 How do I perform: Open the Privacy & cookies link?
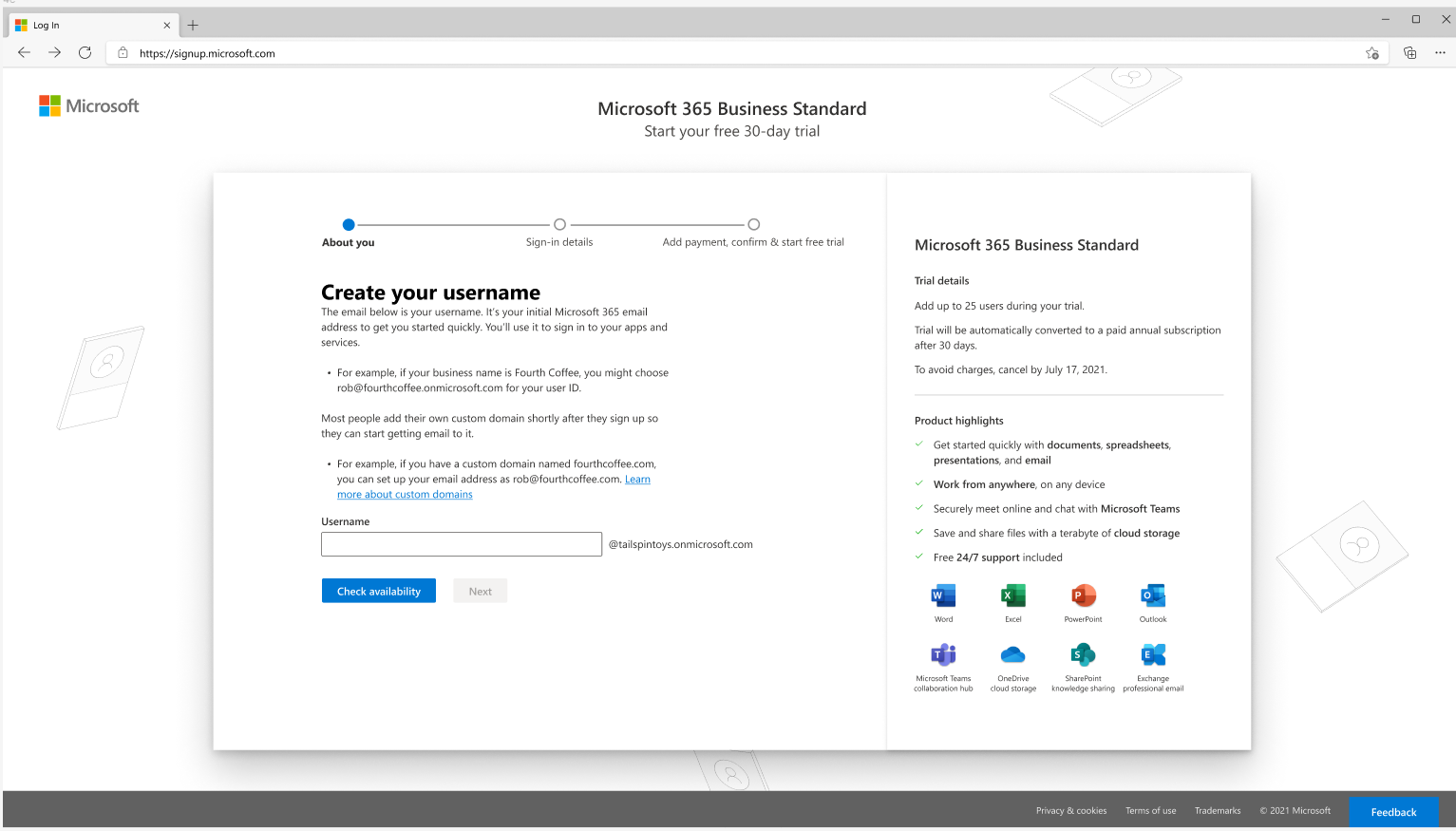point(1071,811)
